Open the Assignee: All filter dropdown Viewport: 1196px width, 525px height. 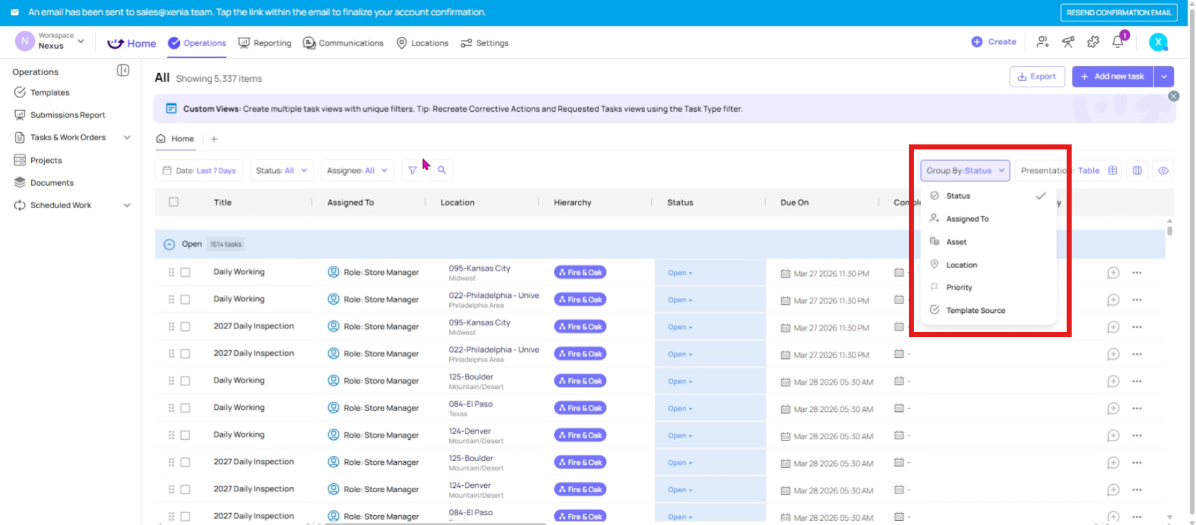357,171
